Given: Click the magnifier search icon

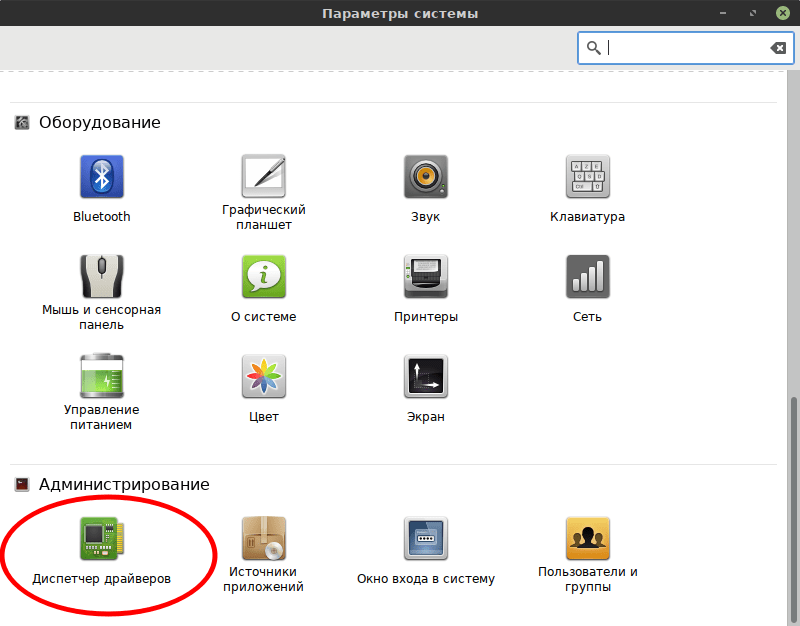Looking at the screenshot, I should click(593, 48).
